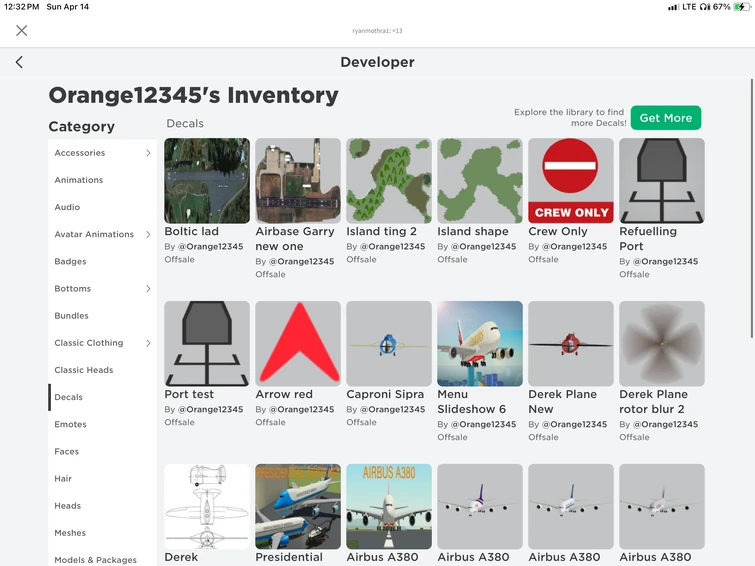Open the Derek Plane rotor blur 2 thumbnail
Image resolution: width=755 pixels, height=566 pixels.
[662, 343]
